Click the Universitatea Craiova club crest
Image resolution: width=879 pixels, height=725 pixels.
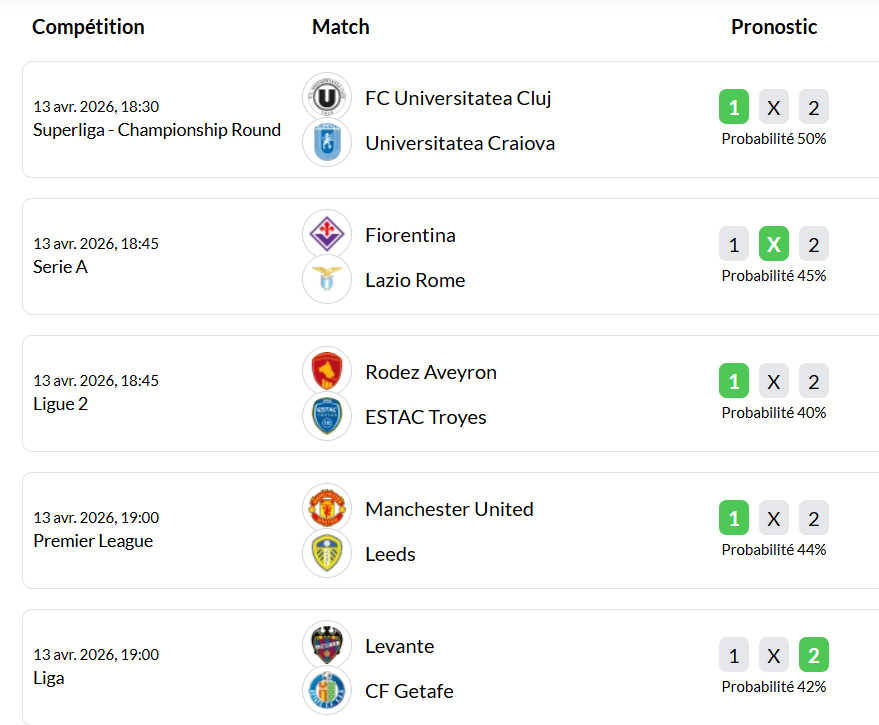[x=326, y=143]
